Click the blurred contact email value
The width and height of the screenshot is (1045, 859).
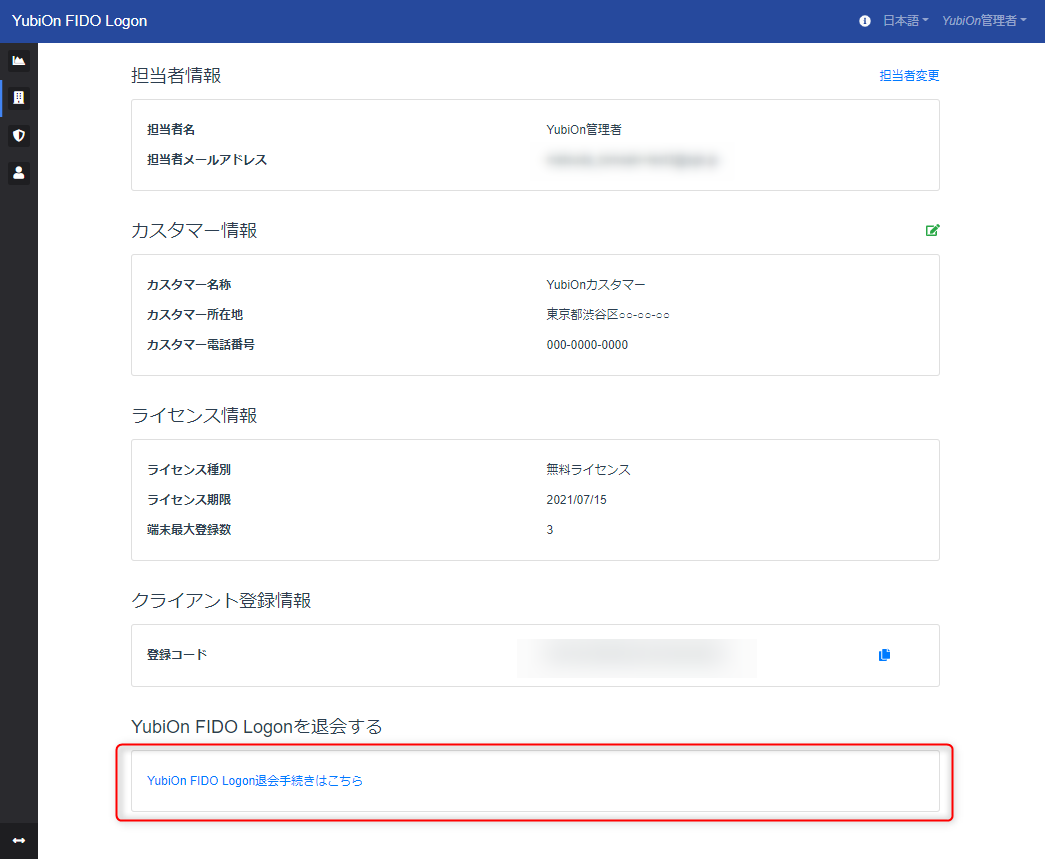[632, 160]
